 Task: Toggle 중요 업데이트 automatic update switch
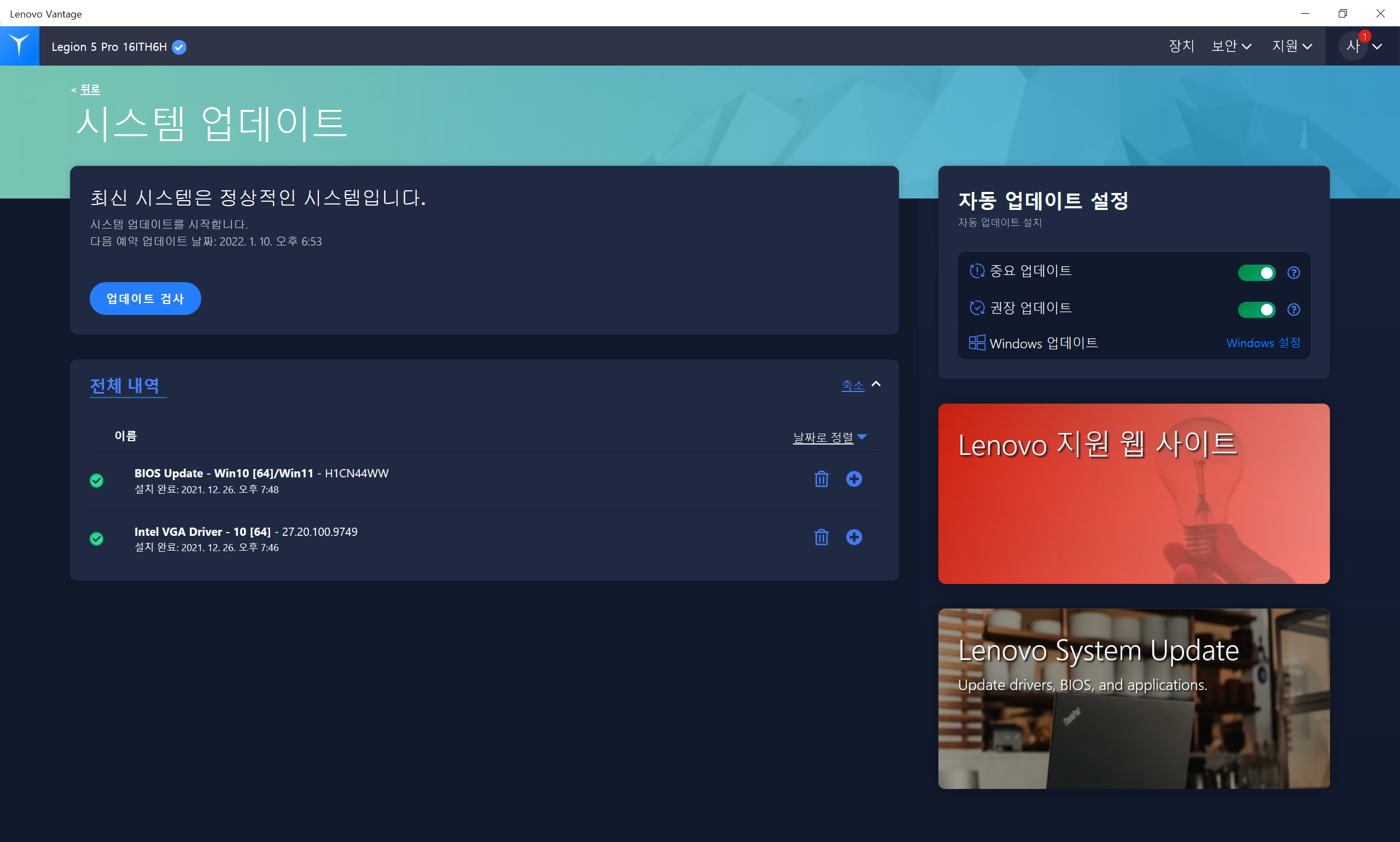(x=1256, y=273)
